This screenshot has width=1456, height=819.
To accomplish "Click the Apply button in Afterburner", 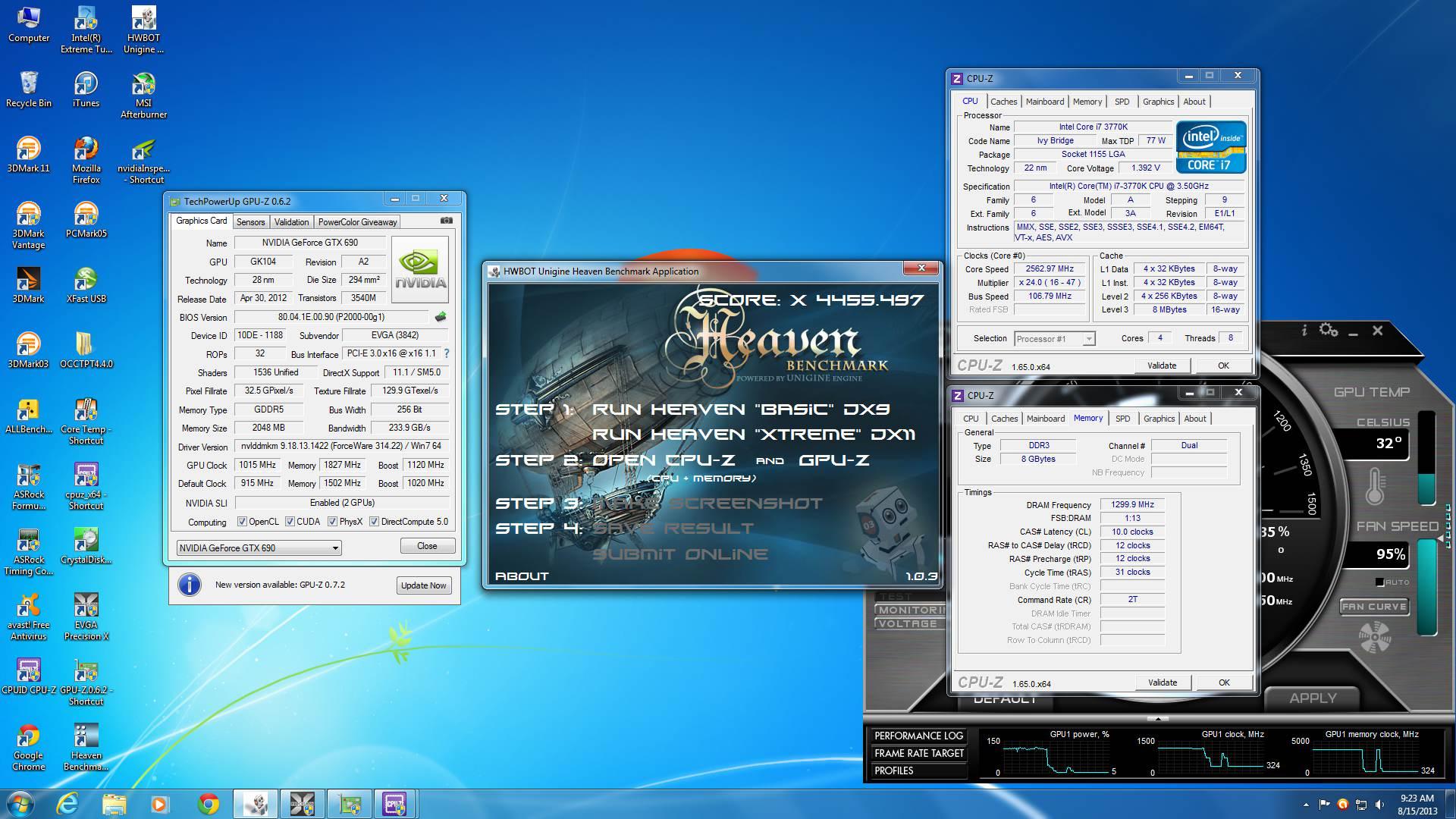I will (x=1313, y=698).
